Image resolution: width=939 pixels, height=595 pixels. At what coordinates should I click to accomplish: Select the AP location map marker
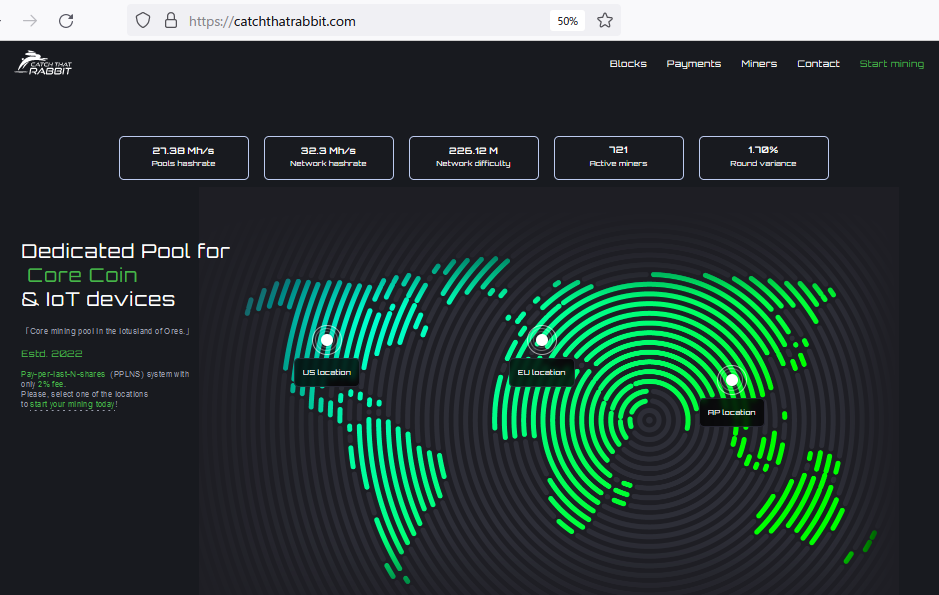coord(731,380)
